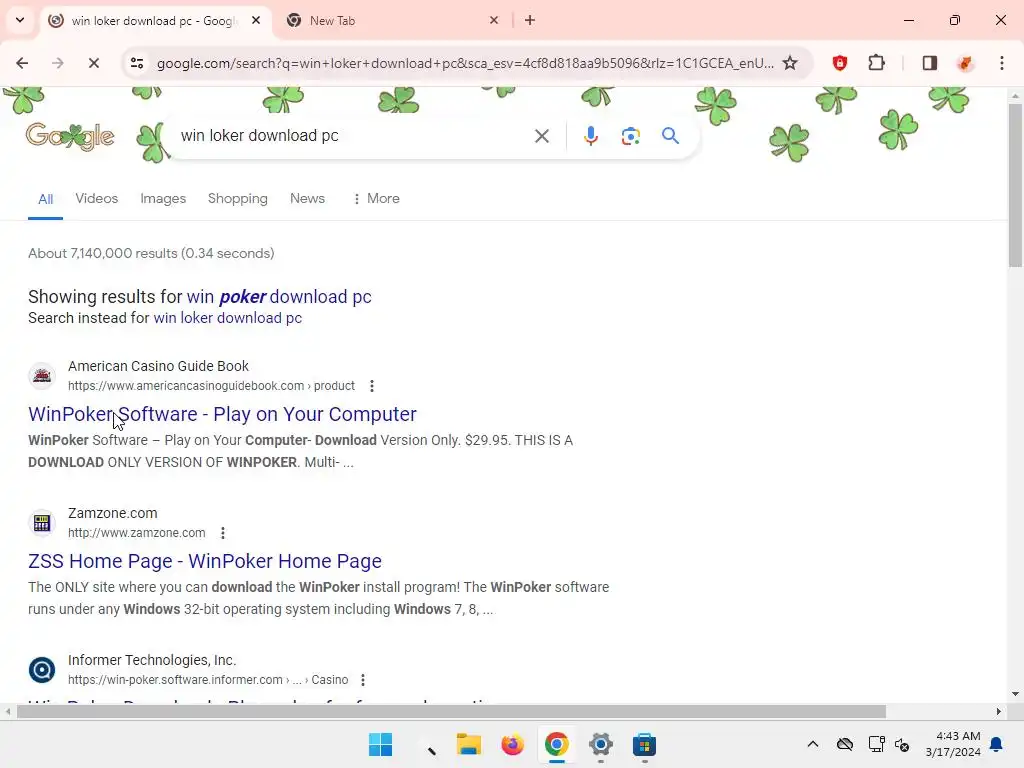Image resolution: width=1024 pixels, height=768 pixels.
Task: Click the magnifier search button
Action: point(670,136)
